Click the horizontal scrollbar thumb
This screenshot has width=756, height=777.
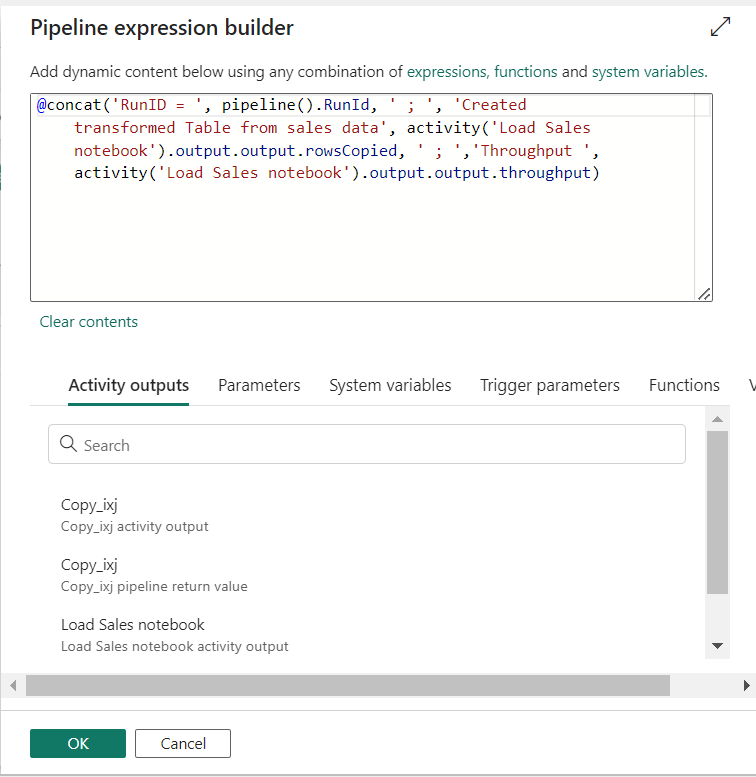coord(348,685)
